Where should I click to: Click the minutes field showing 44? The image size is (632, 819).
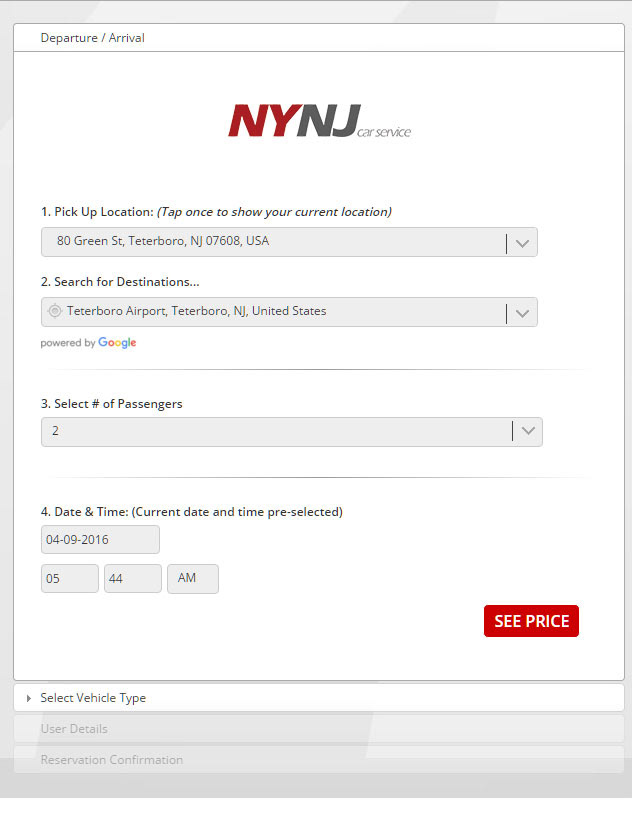tap(132, 579)
